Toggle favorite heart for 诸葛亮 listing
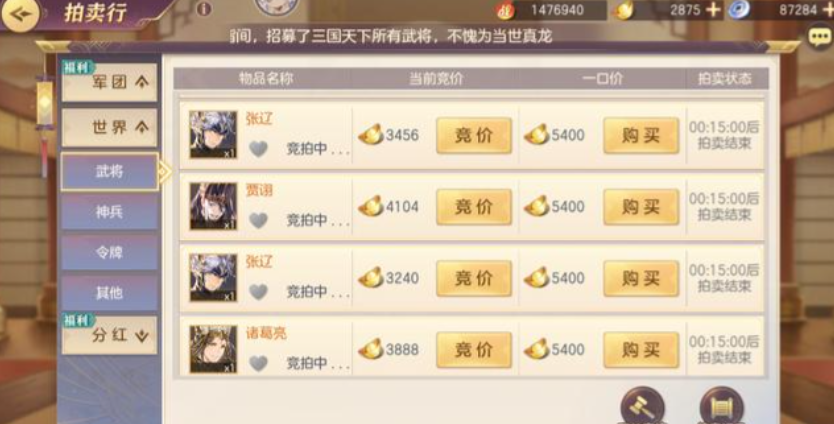The width and height of the screenshot is (834, 424). [258, 363]
